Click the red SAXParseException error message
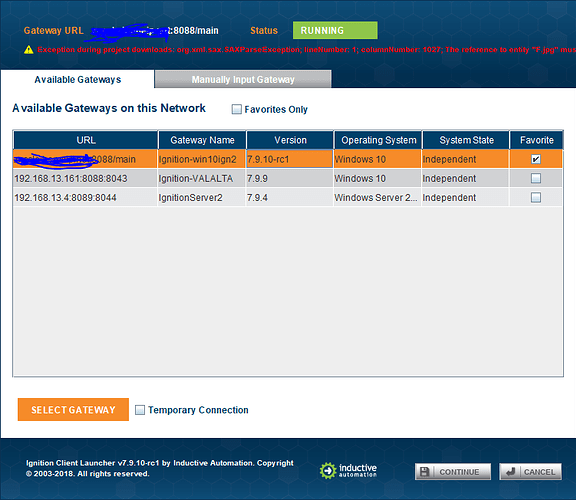The height and width of the screenshot is (500, 576). tap(306, 50)
